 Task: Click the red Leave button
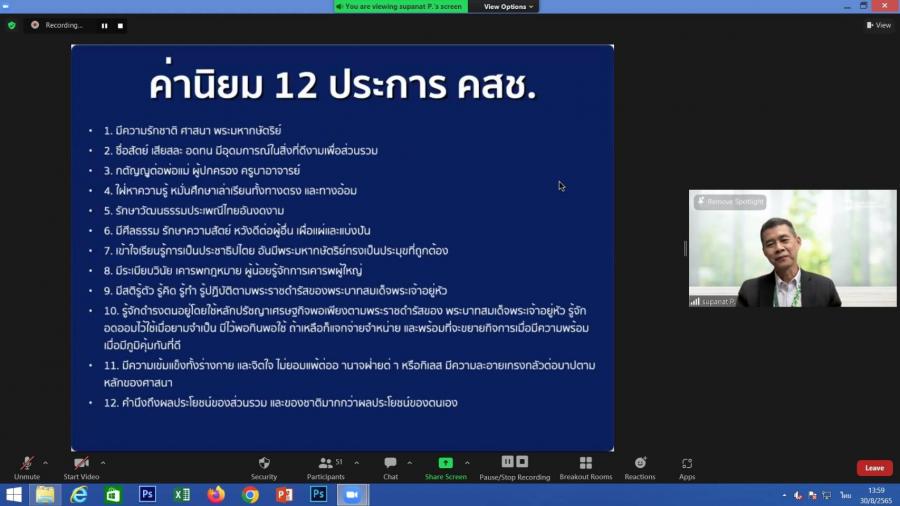click(874, 468)
